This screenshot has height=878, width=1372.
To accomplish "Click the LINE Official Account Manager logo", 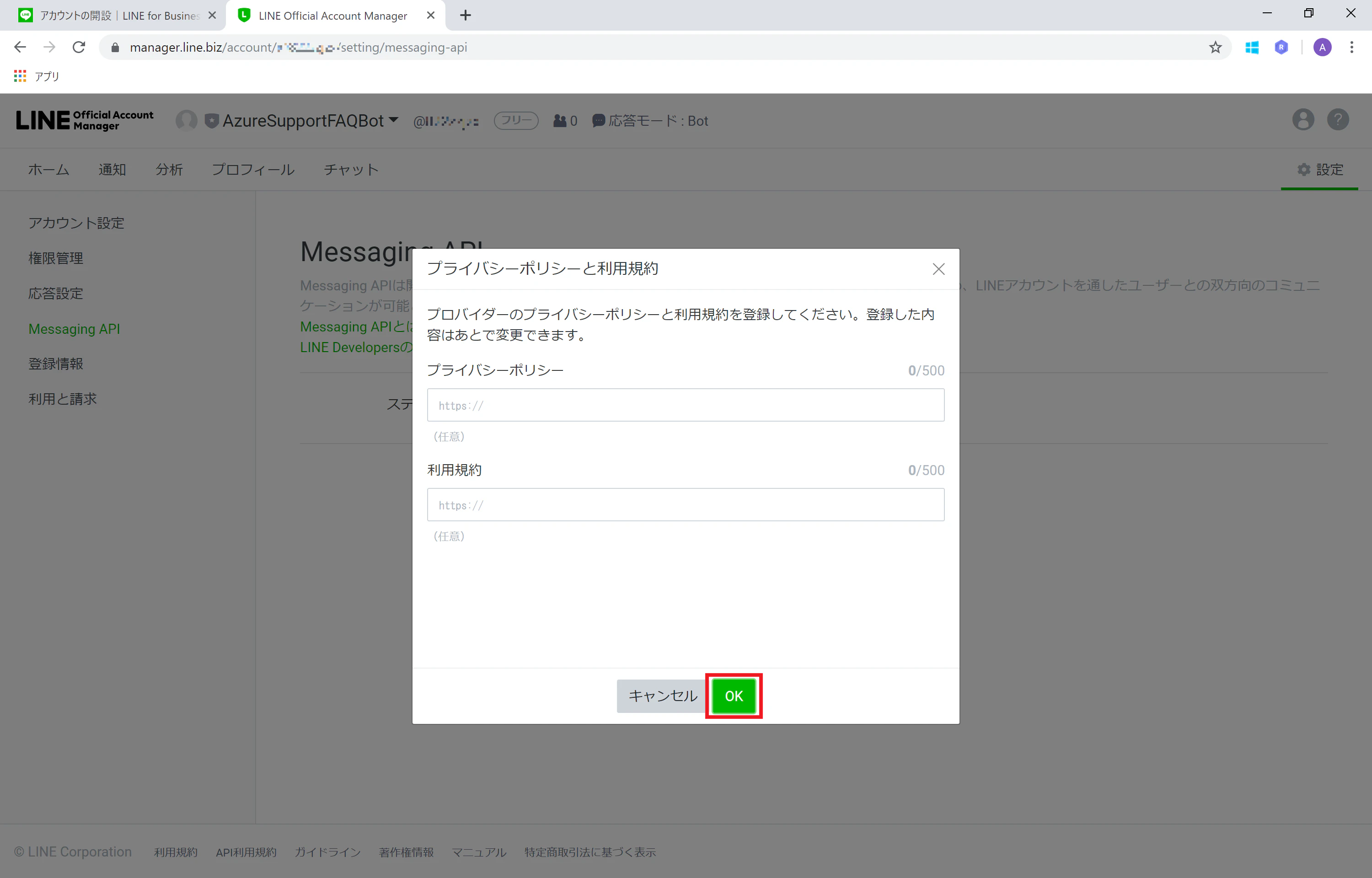I will point(85,120).
